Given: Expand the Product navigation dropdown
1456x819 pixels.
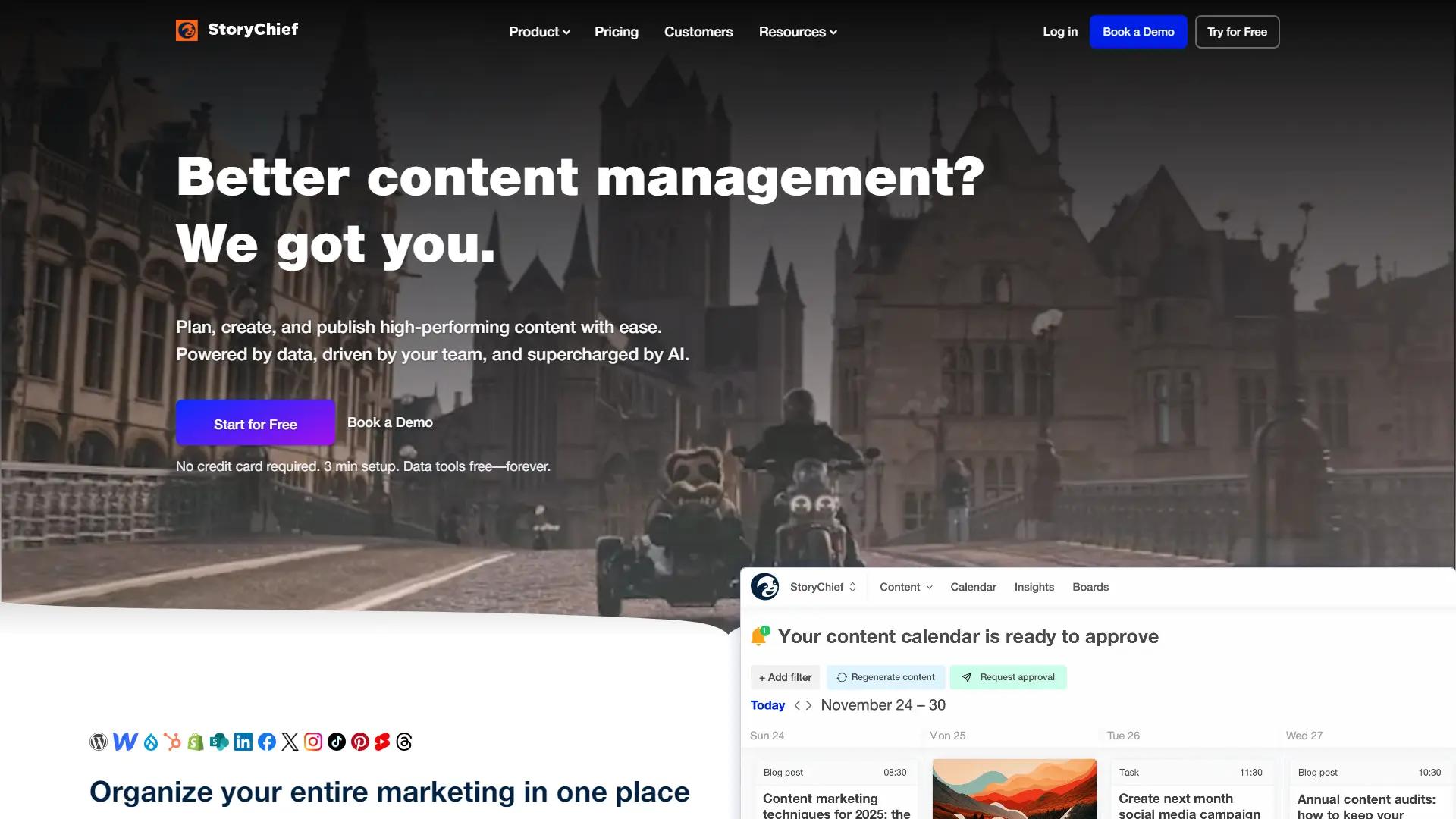Looking at the screenshot, I should [538, 32].
